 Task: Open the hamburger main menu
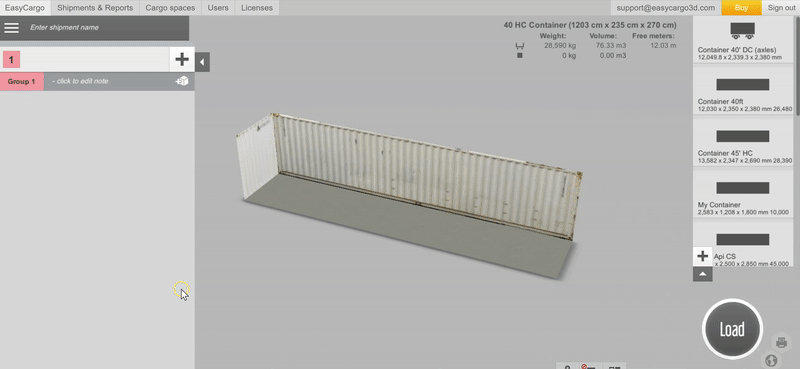point(11,28)
